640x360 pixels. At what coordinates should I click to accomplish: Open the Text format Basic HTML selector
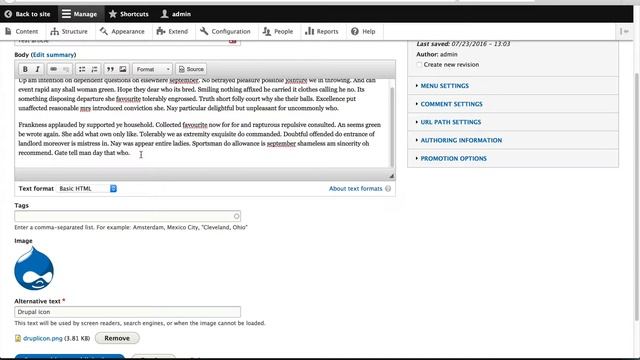click(88, 189)
